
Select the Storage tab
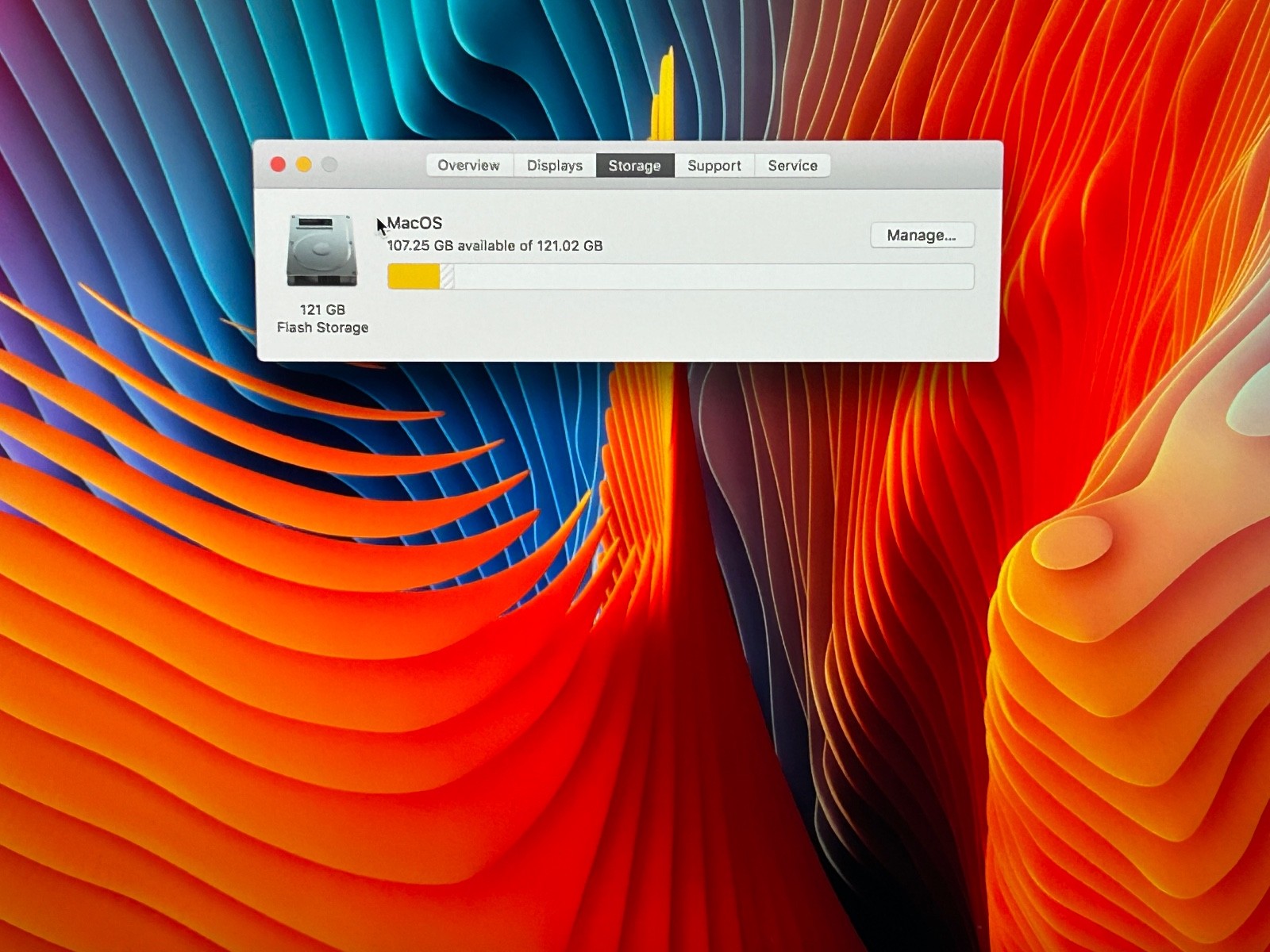click(x=635, y=165)
